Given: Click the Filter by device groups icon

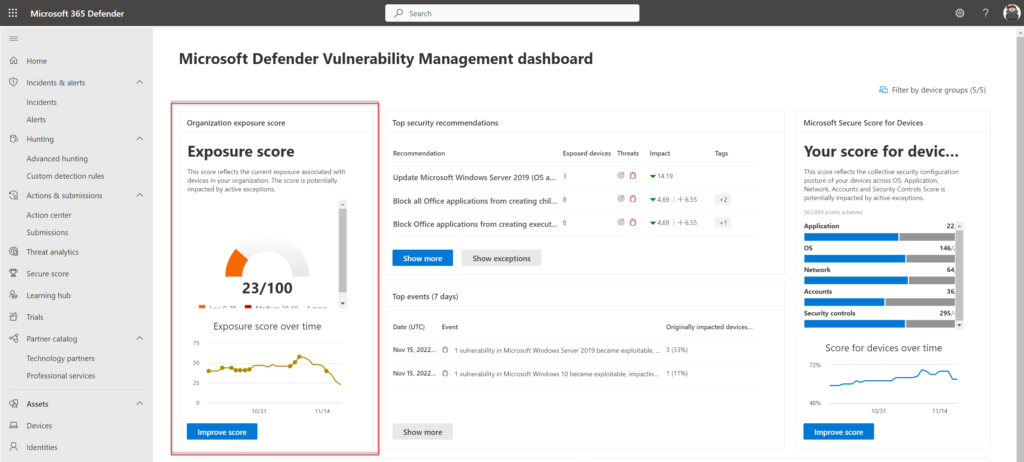Looking at the screenshot, I should click(883, 90).
